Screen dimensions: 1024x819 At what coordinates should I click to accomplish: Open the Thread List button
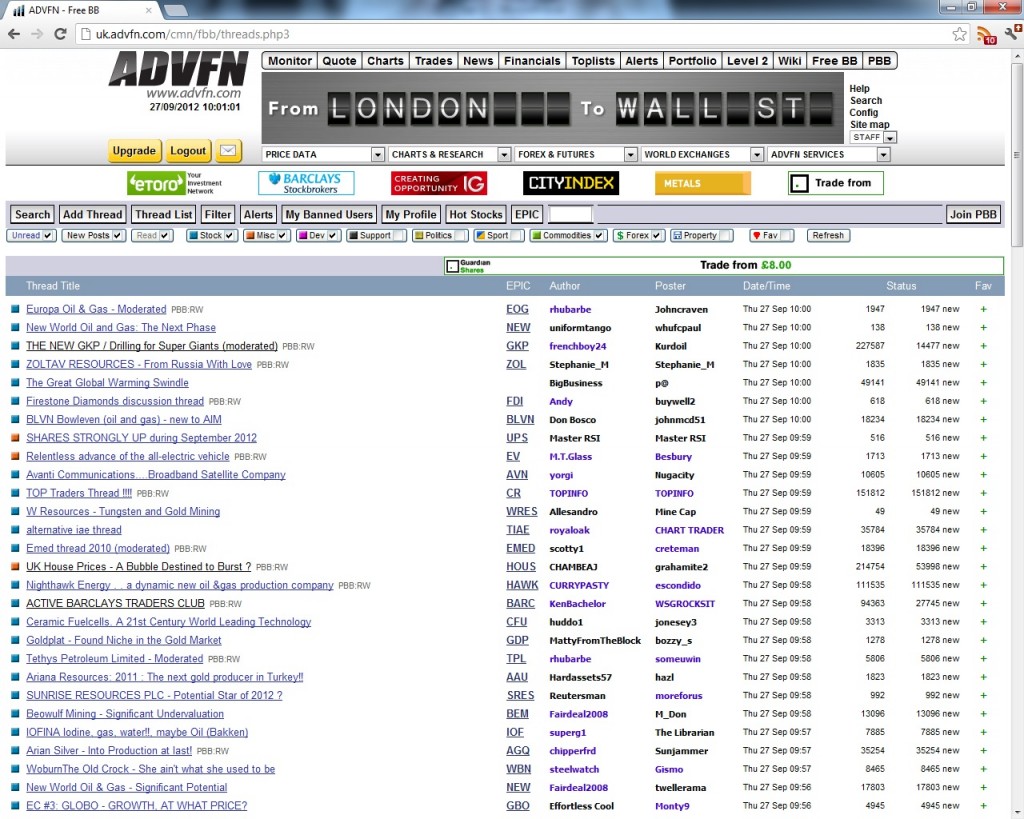point(164,214)
